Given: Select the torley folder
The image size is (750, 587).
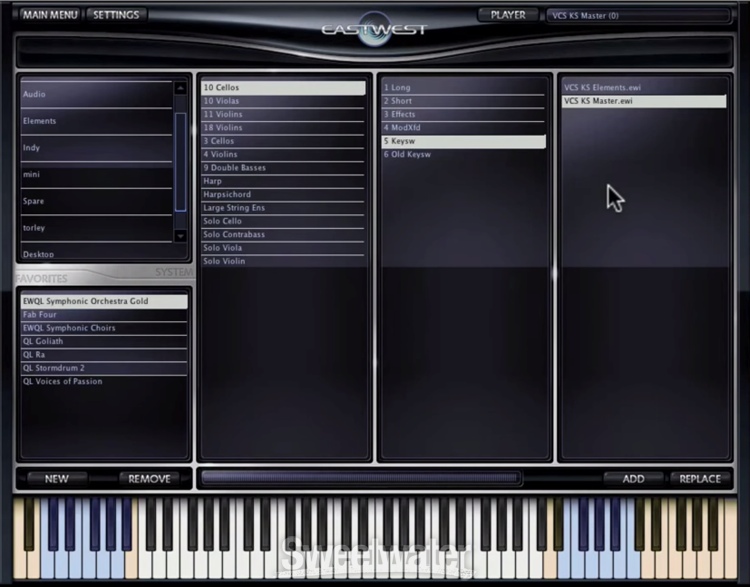Looking at the screenshot, I should pos(96,228).
